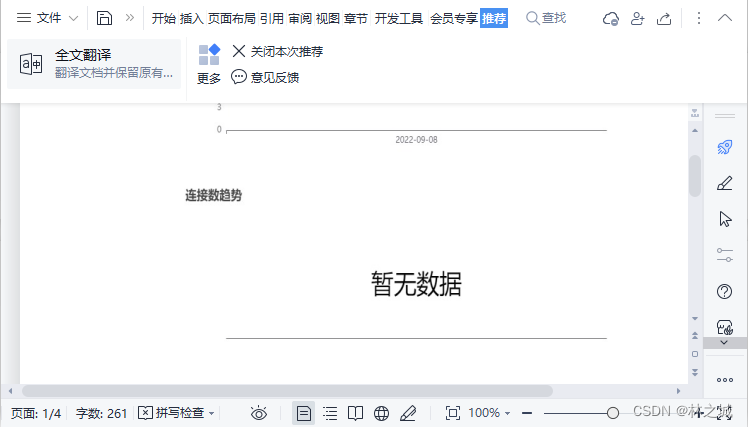Click the vertical scrollbar thumb

tap(695, 176)
